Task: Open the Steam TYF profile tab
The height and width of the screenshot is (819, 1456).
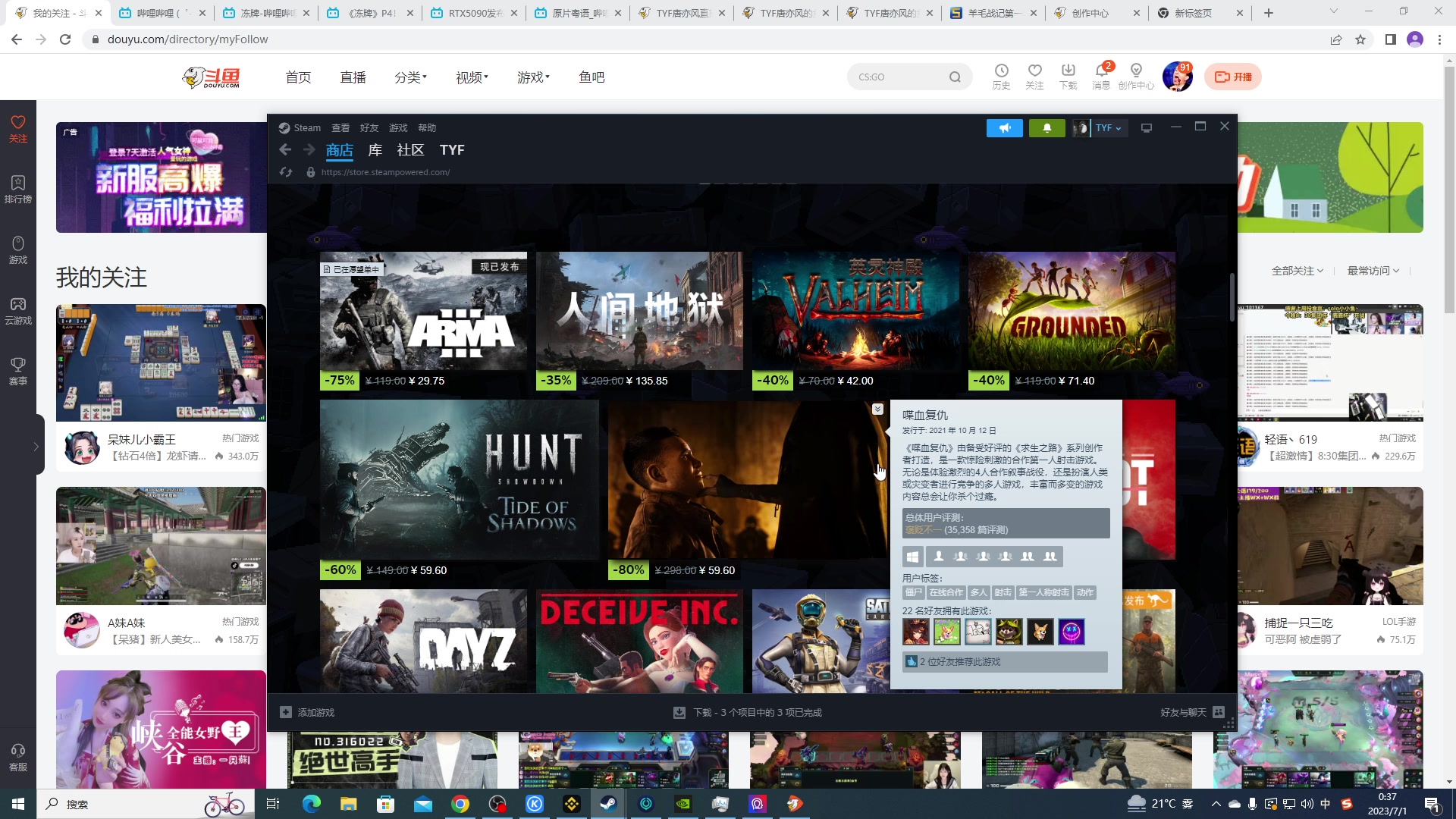Action: click(452, 150)
